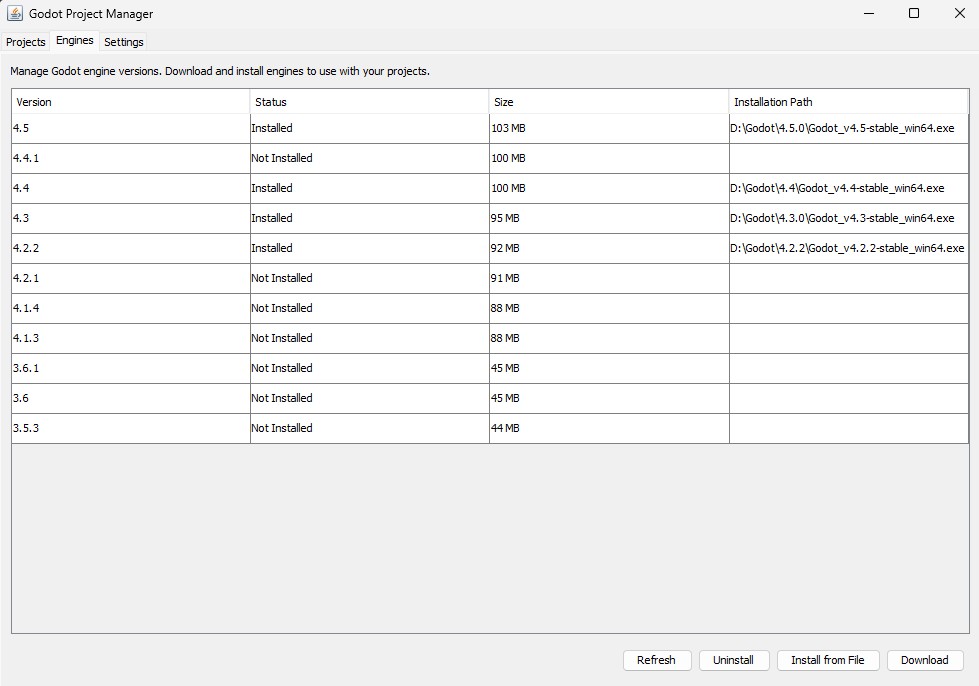Click the Size column header
Screen dimensions: 979x686
click(608, 102)
